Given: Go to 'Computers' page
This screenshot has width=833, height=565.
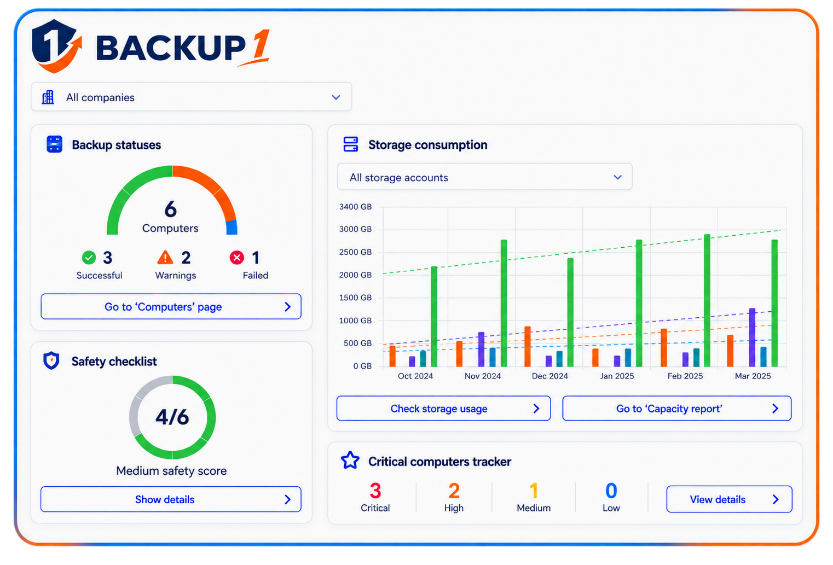Looking at the screenshot, I should [171, 306].
